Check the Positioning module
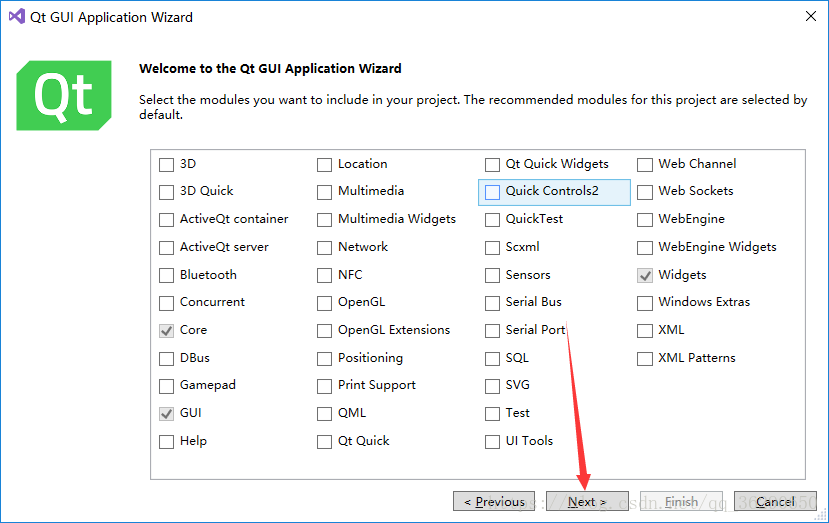829x523 pixels. [324, 359]
